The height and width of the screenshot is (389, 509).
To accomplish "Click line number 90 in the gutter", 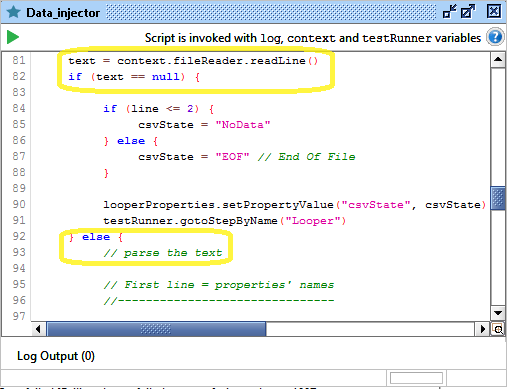I will coord(19,204).
